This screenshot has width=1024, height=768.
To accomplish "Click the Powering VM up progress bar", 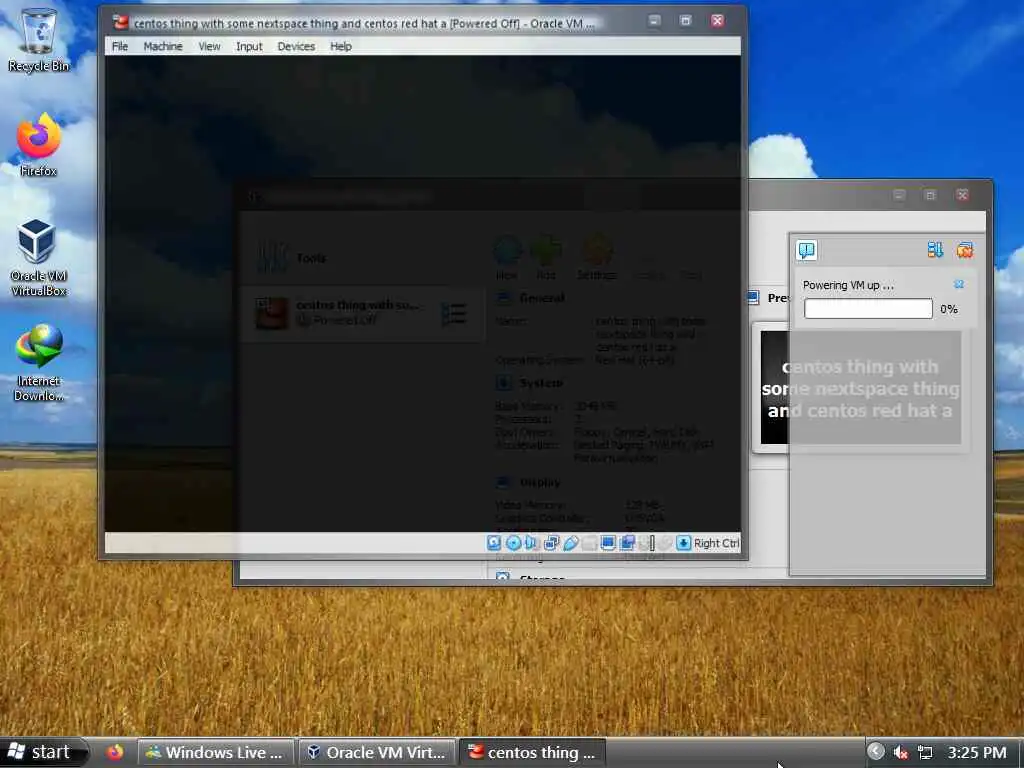I will [x=868, y=309].
